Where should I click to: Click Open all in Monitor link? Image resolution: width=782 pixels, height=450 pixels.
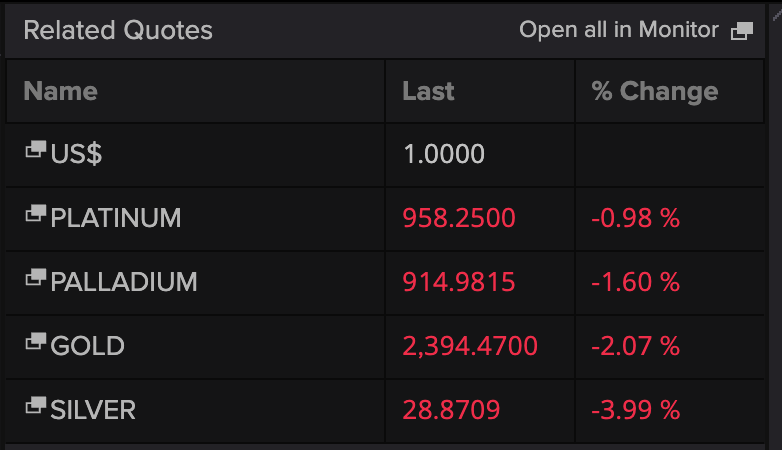(618, 30)
